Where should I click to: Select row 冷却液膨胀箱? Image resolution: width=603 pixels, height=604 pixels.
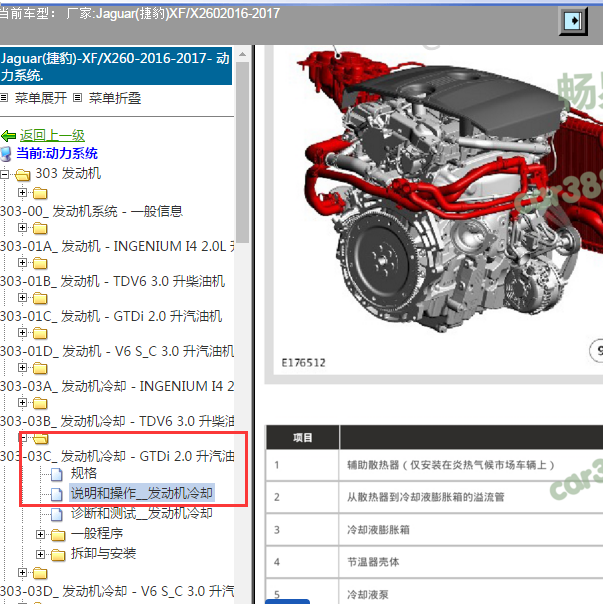click(x=435, y=529)
